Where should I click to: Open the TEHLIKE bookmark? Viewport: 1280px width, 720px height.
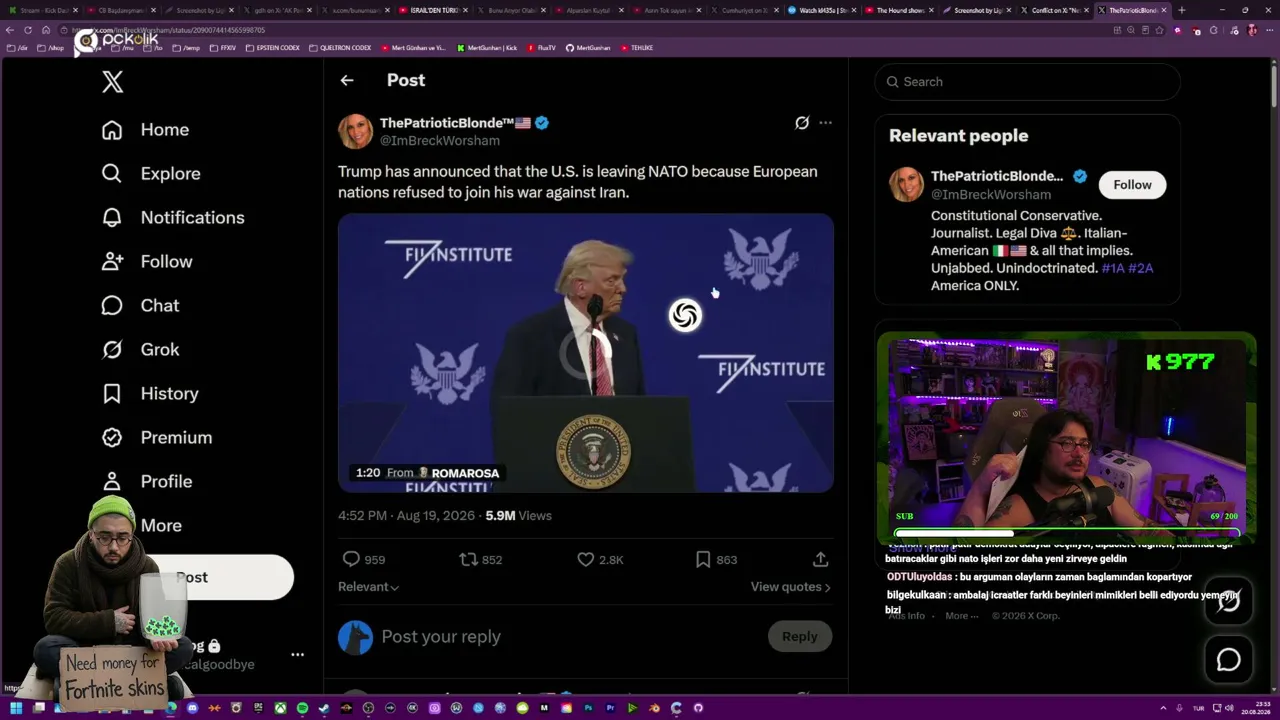click(636, 48)
